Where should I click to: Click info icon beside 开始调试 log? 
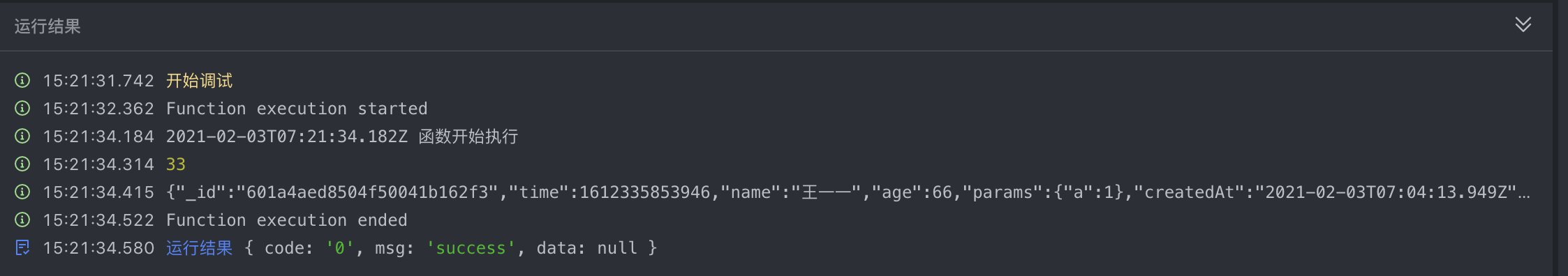[22, 81]
